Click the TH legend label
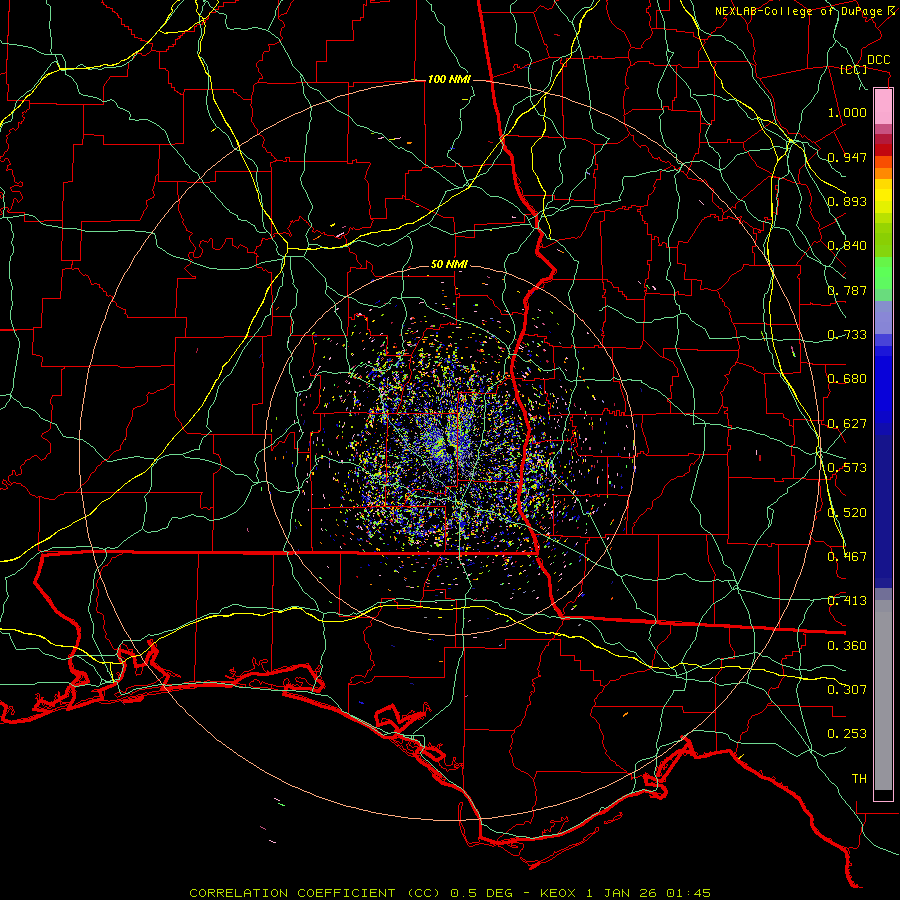900x900 pixels. tap(859, 779)
